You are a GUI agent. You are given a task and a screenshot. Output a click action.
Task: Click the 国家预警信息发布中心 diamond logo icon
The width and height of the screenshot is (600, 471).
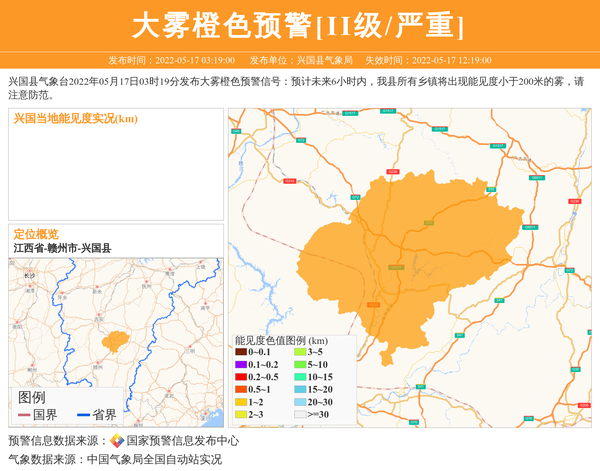pyautogui.click(x=117, y=440)
